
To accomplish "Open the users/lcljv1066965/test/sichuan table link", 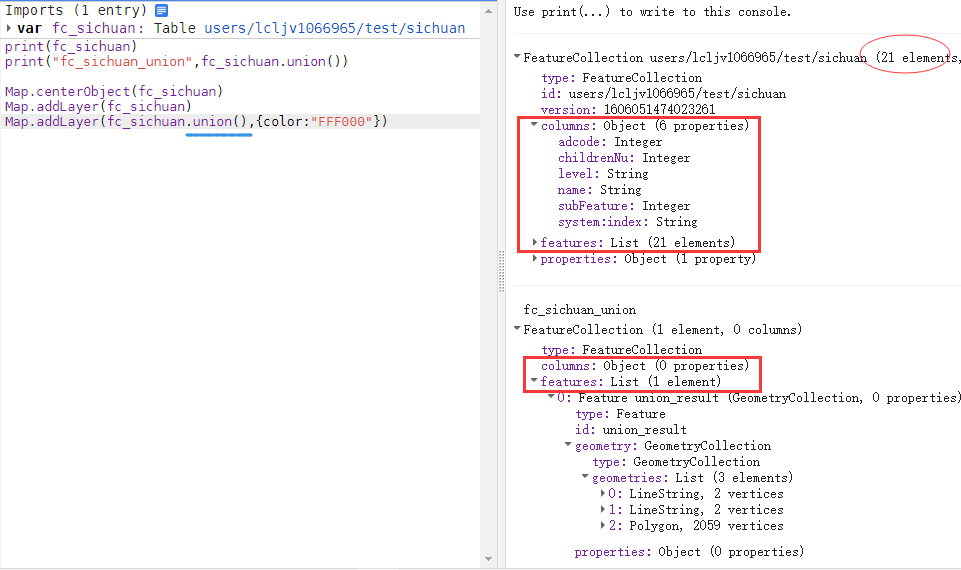I will (x=335, y=28).
